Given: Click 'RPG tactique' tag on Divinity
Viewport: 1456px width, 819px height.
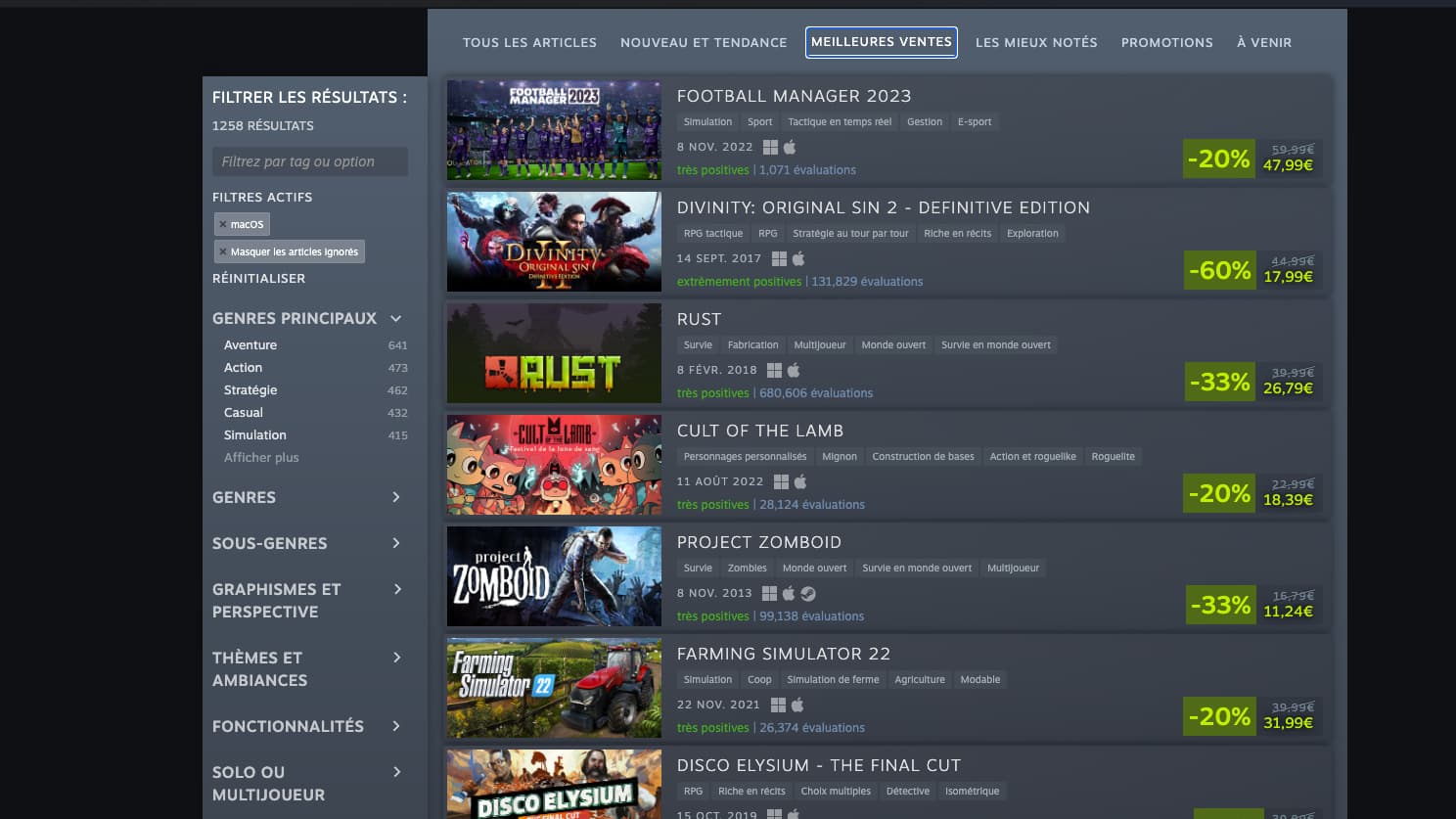Looking at the screenshot, I should tap(713, 234).
